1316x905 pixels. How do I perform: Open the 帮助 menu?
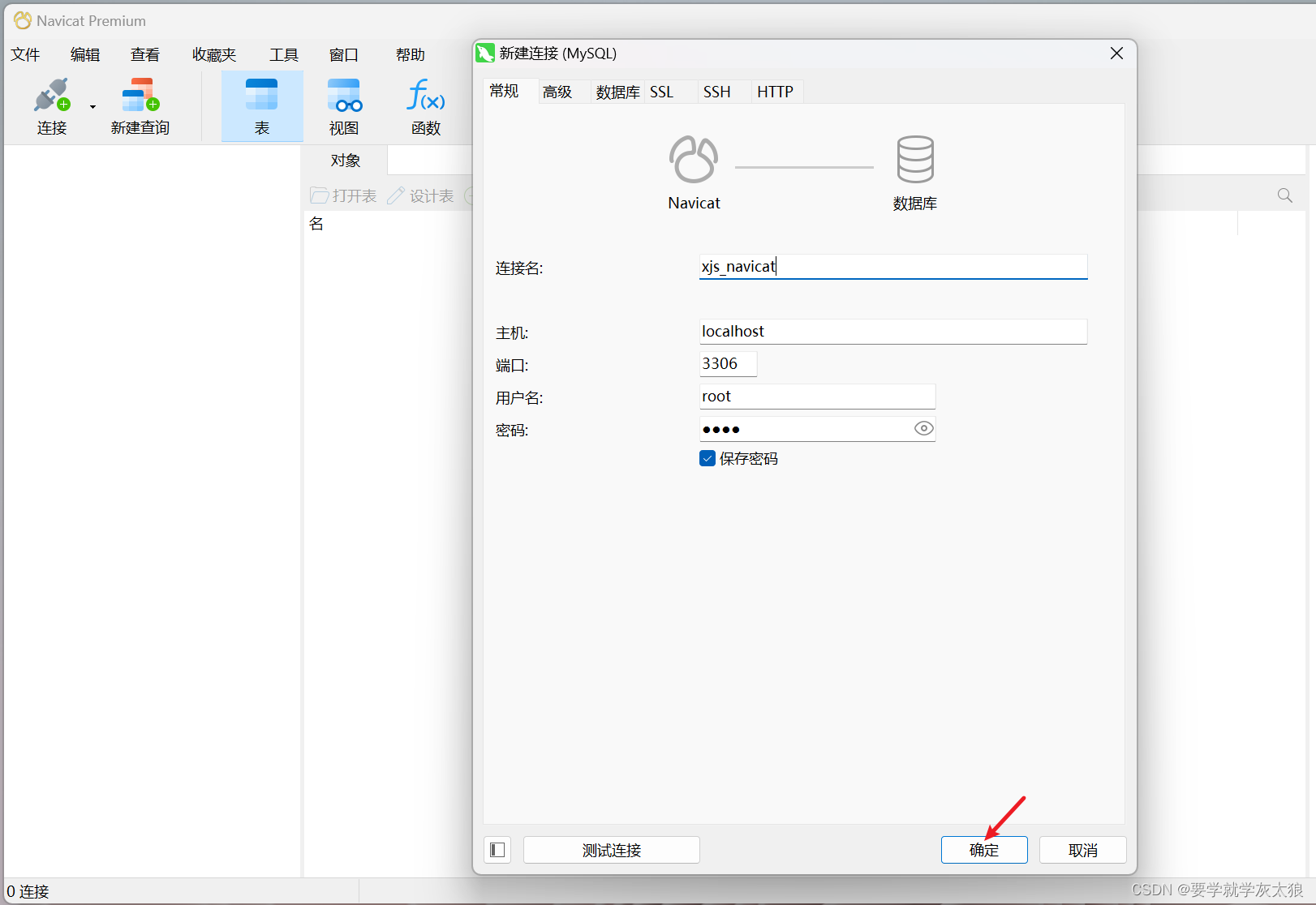pos(411,54)
